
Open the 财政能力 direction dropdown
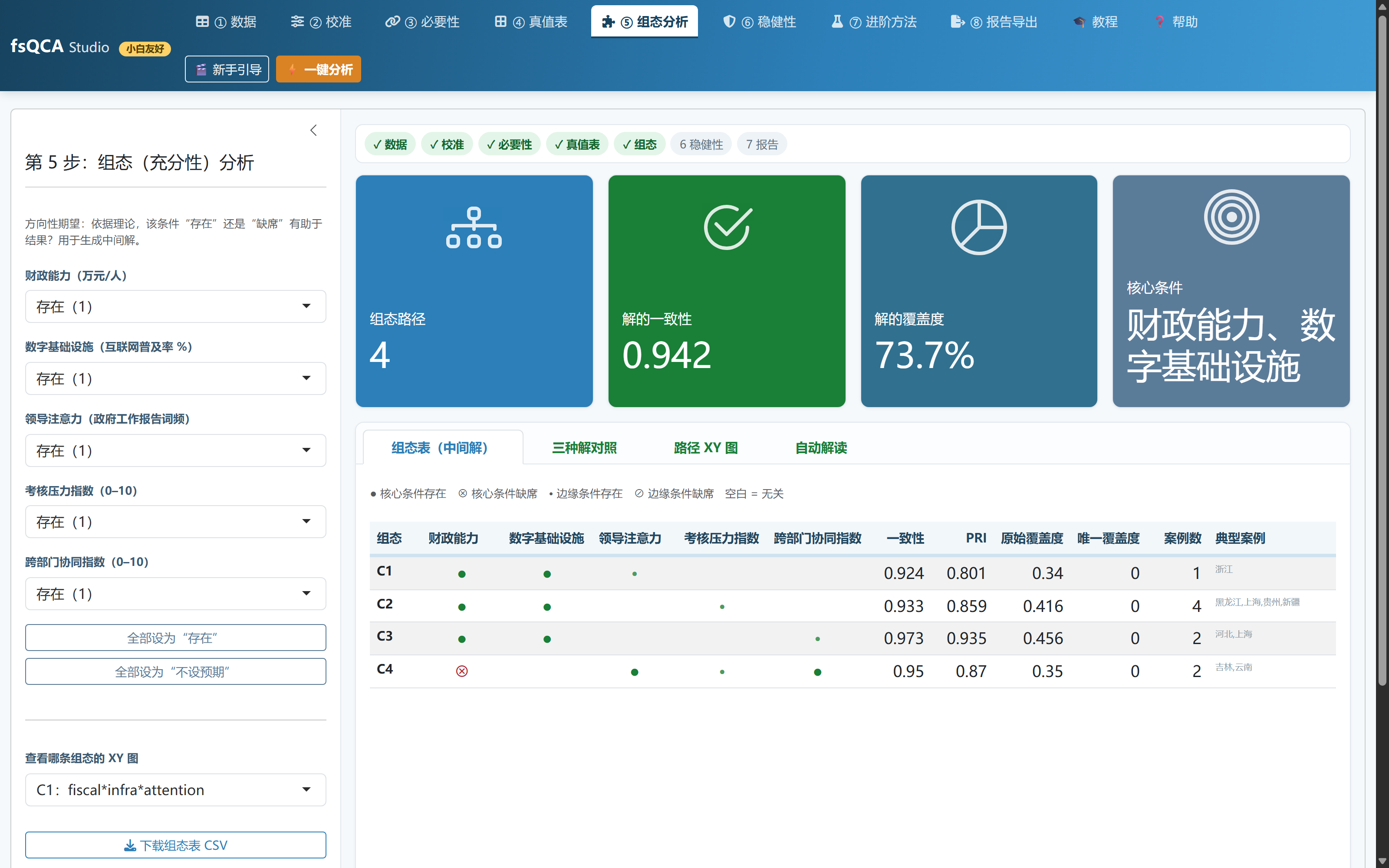tap(176, 306)
